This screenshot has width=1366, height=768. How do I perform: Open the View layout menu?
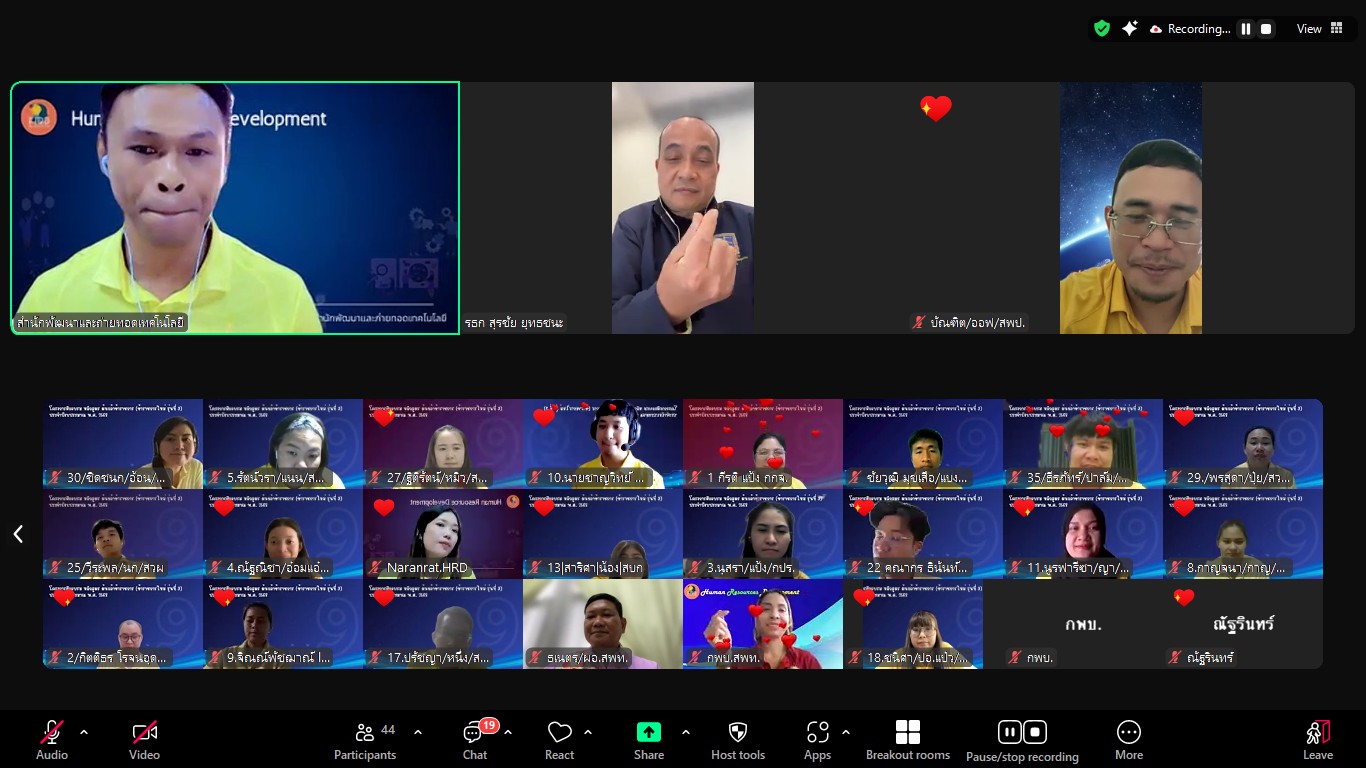pyautogui.click(x=1320, y=29)
